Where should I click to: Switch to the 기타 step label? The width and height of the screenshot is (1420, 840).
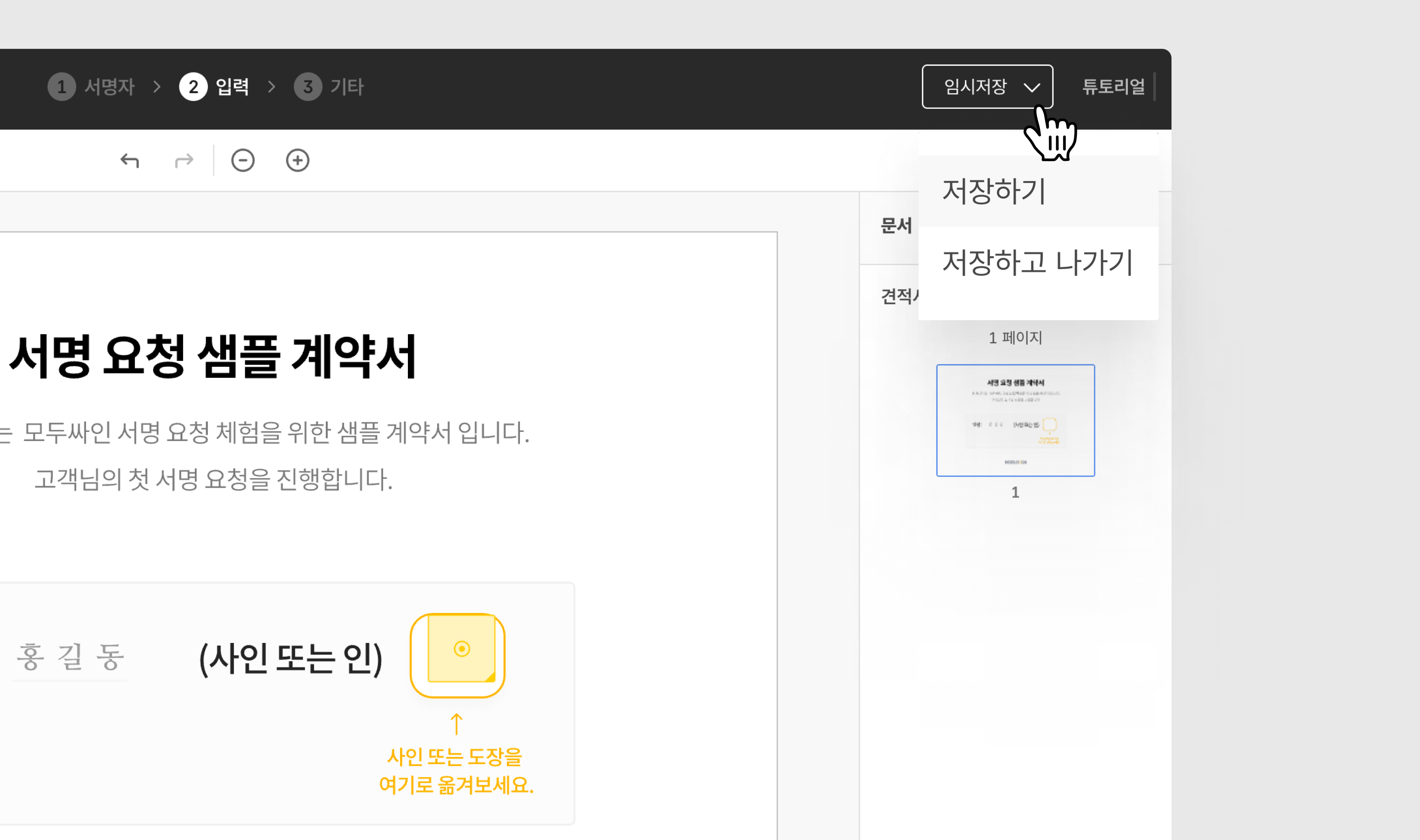pos(347,87)
